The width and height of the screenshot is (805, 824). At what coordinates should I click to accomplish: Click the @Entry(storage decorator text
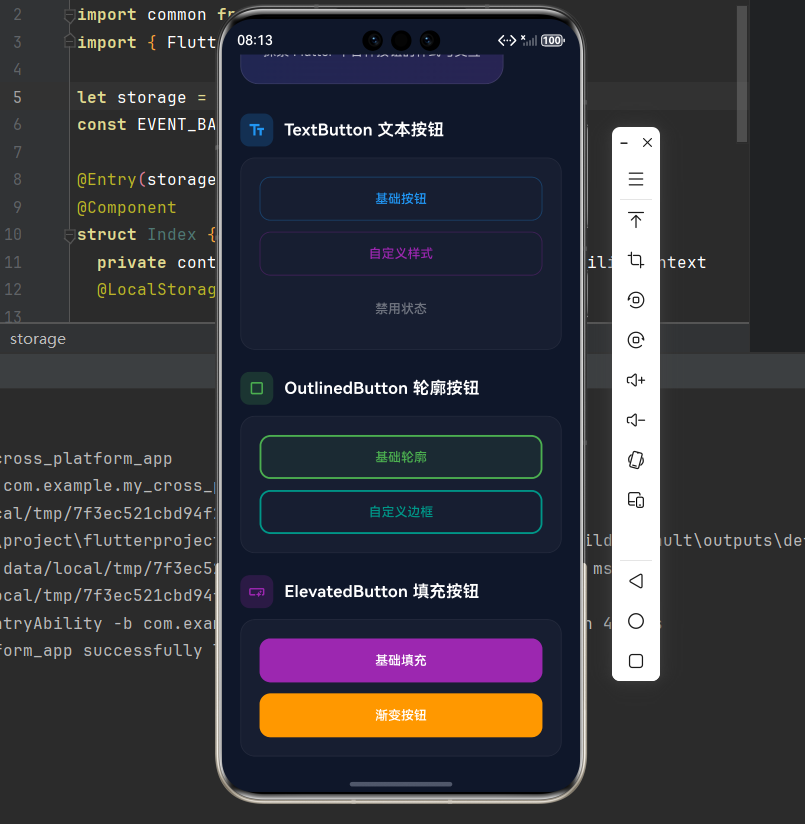pos(147,180)
